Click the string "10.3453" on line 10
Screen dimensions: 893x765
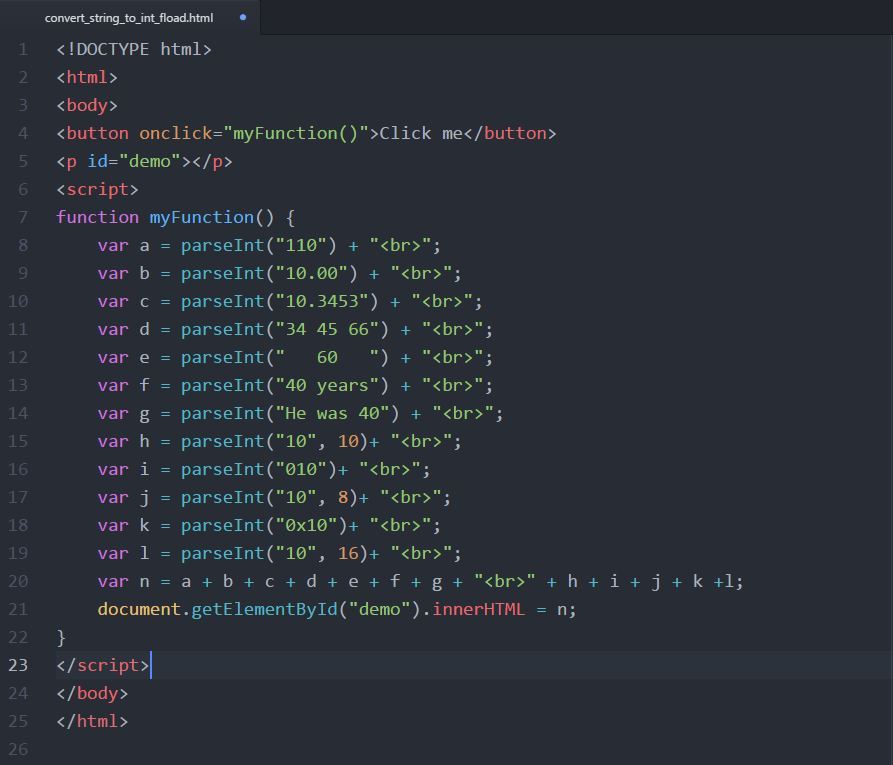tap(322, 301)
